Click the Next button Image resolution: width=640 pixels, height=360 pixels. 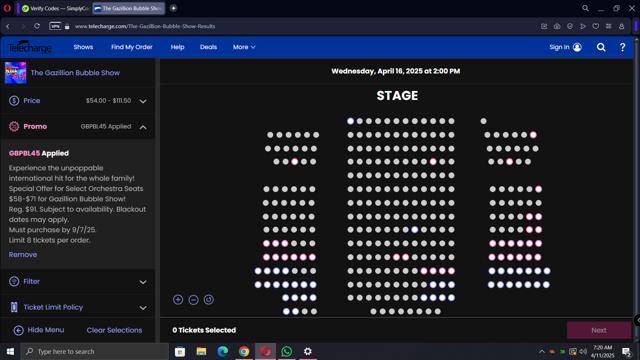tap(599, 330)
